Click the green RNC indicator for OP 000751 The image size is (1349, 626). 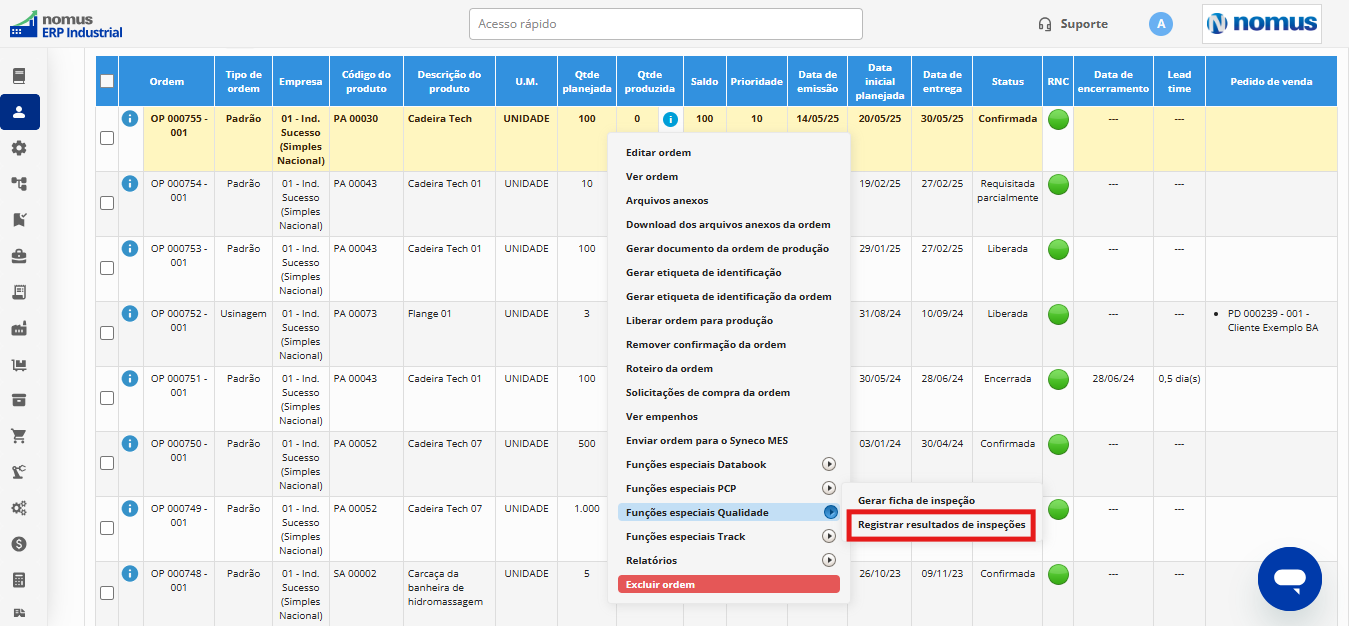click(1058, 380)
